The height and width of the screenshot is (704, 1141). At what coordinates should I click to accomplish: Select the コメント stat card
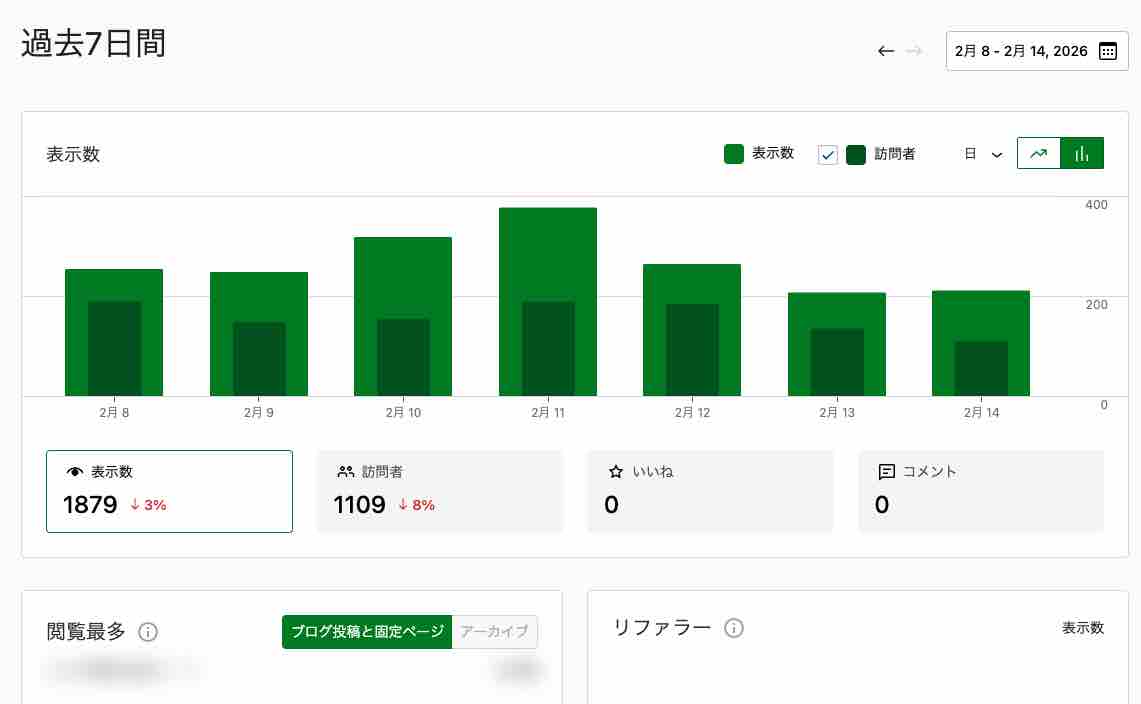tap(980, 491)
